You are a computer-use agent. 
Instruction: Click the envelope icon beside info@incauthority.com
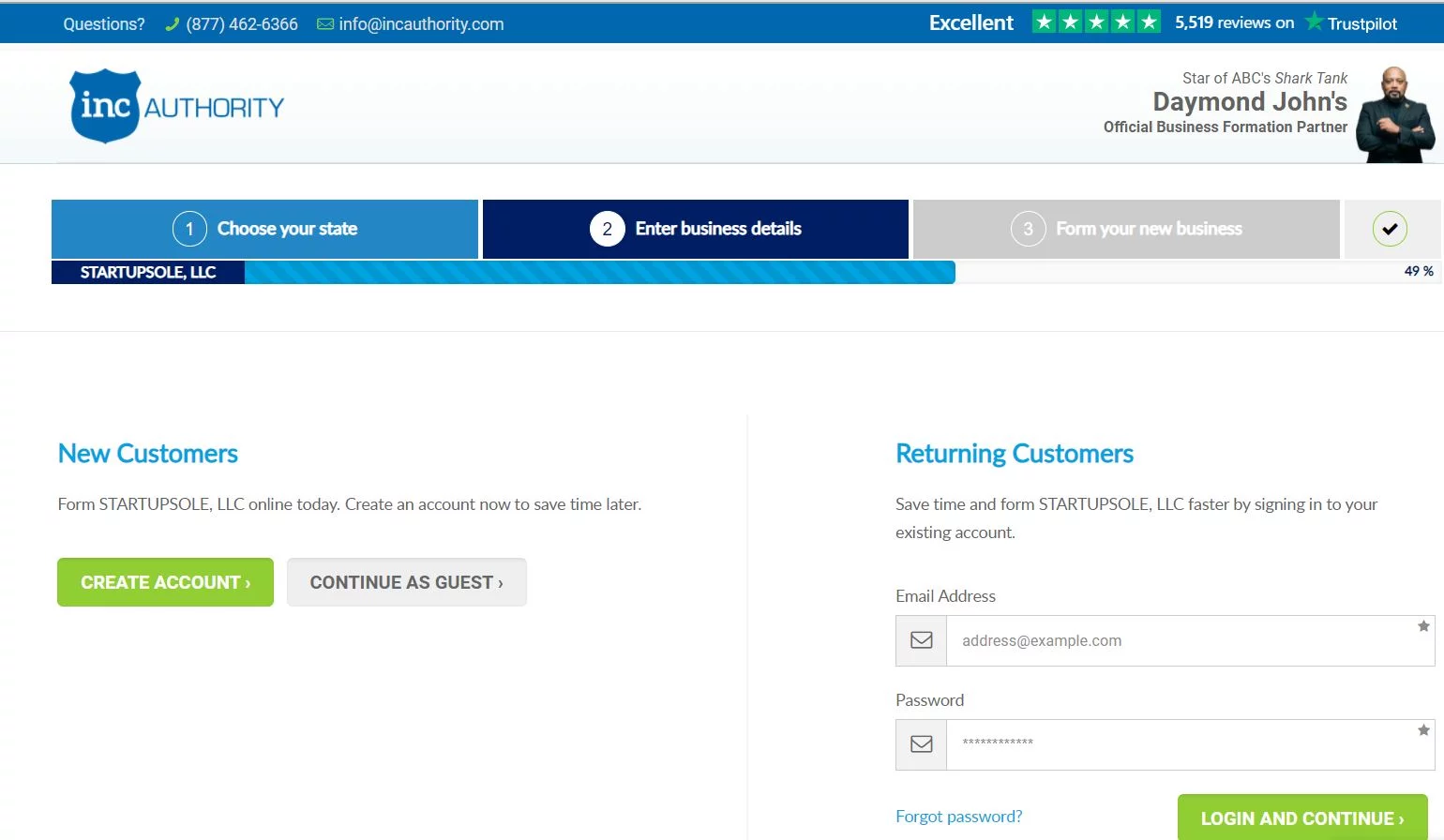325,24
